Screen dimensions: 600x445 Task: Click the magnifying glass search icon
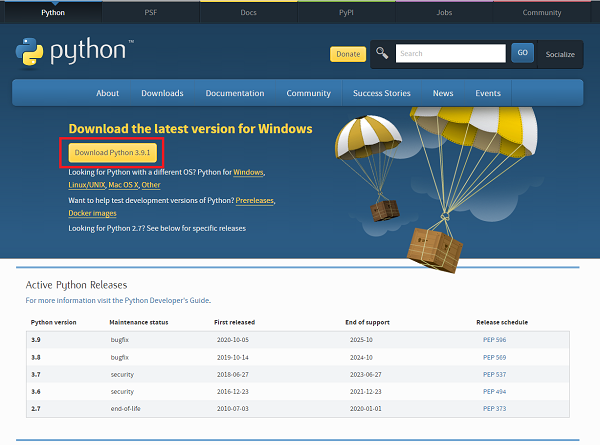(382, 53)
